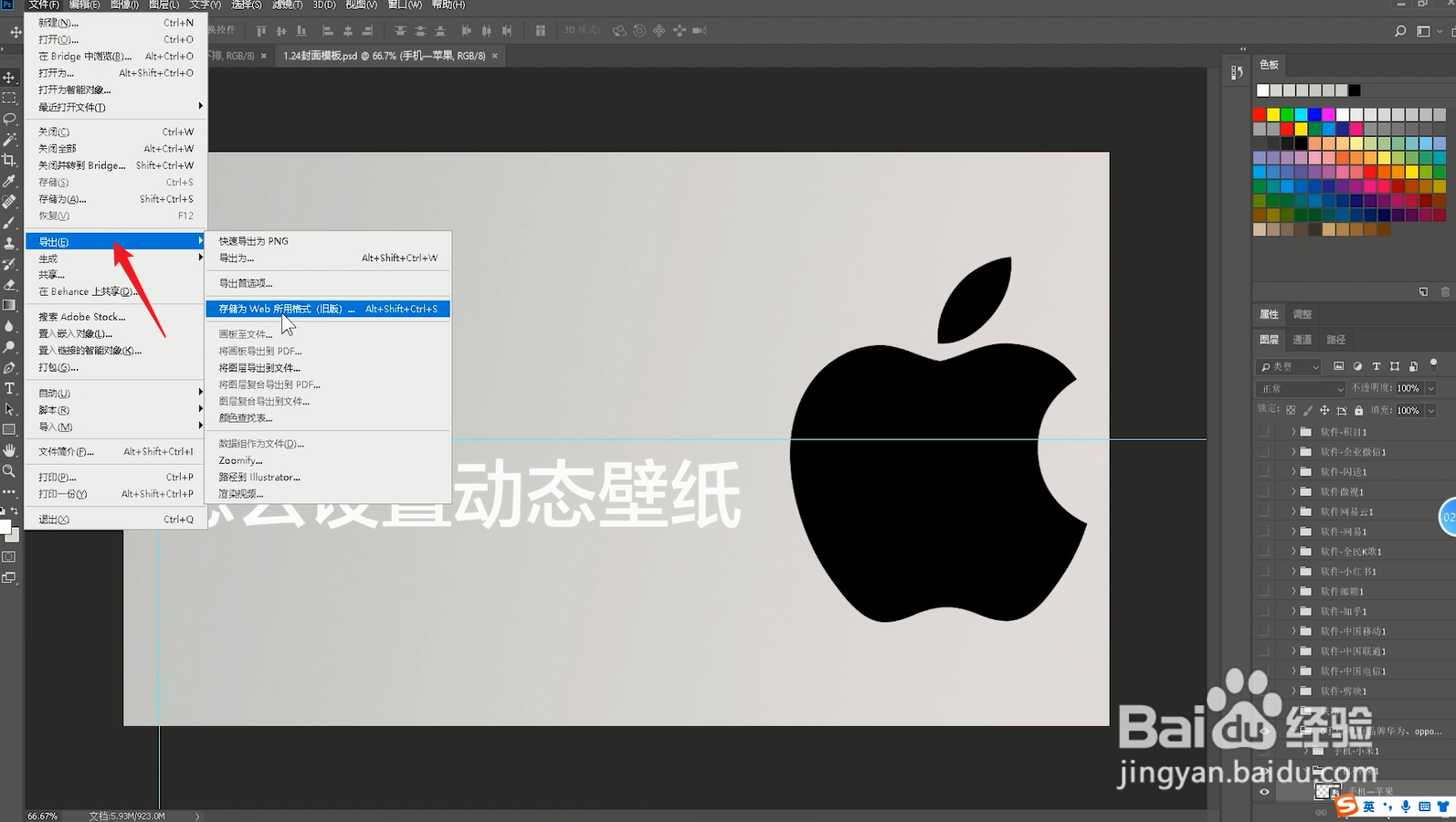Choose 存储为 Web 所用格式 (旧版)
Image resolution: width=1456 pixels, height=822 pixels.
tap(329, 309)
